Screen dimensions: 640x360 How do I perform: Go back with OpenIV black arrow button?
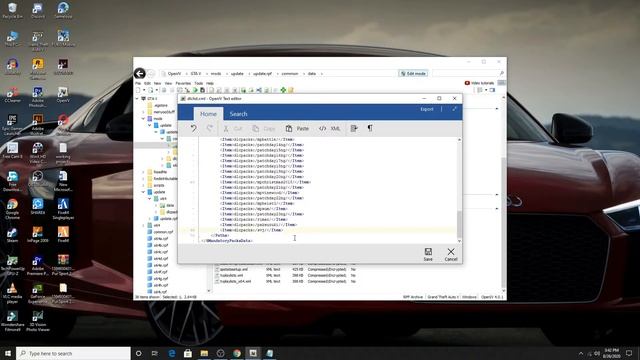140,73
